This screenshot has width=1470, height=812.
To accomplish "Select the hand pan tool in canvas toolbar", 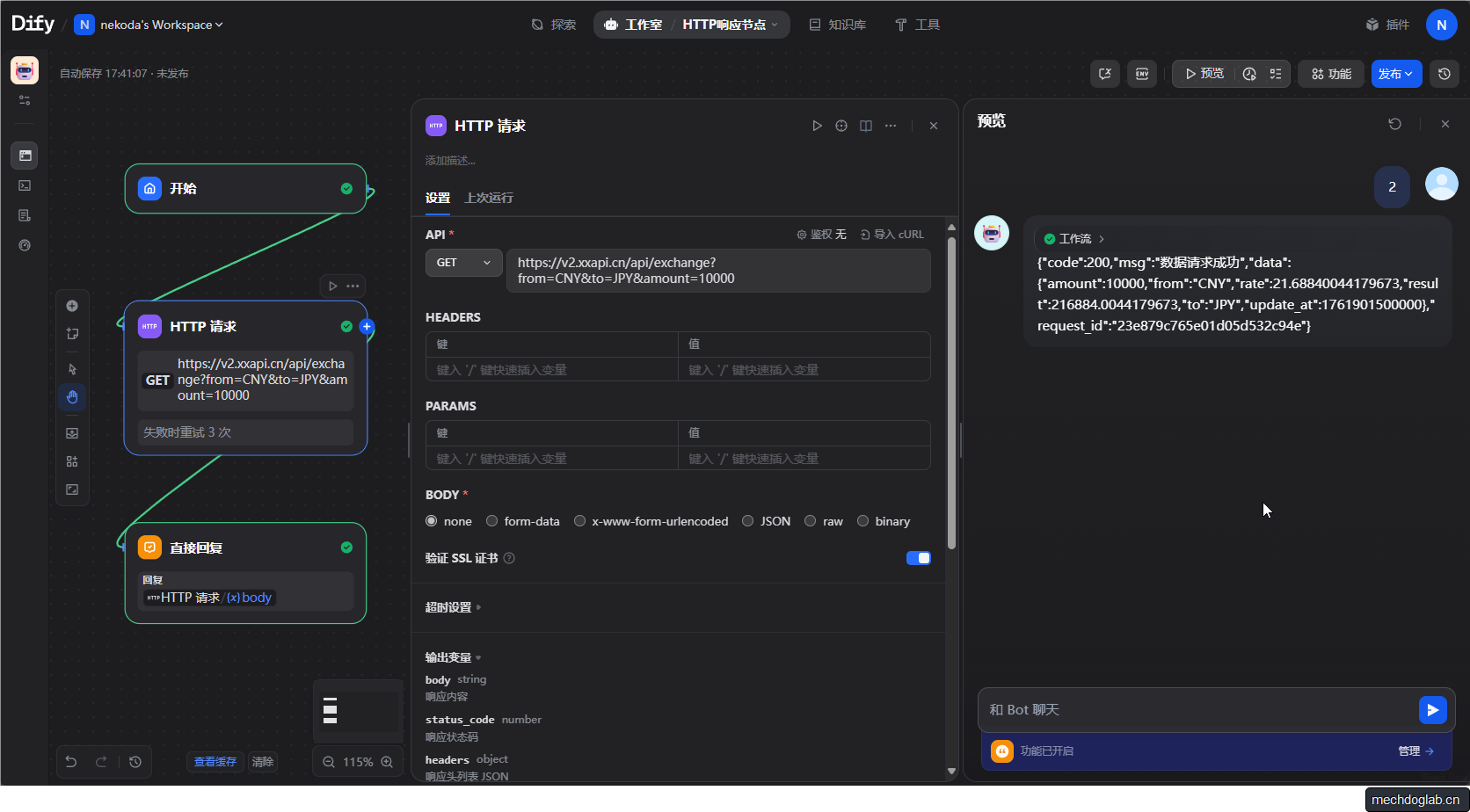I will [x=72, y=397].
